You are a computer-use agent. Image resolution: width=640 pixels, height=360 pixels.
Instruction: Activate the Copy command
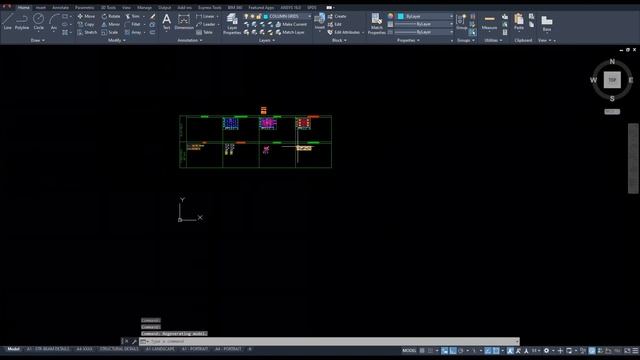(86, 24)
